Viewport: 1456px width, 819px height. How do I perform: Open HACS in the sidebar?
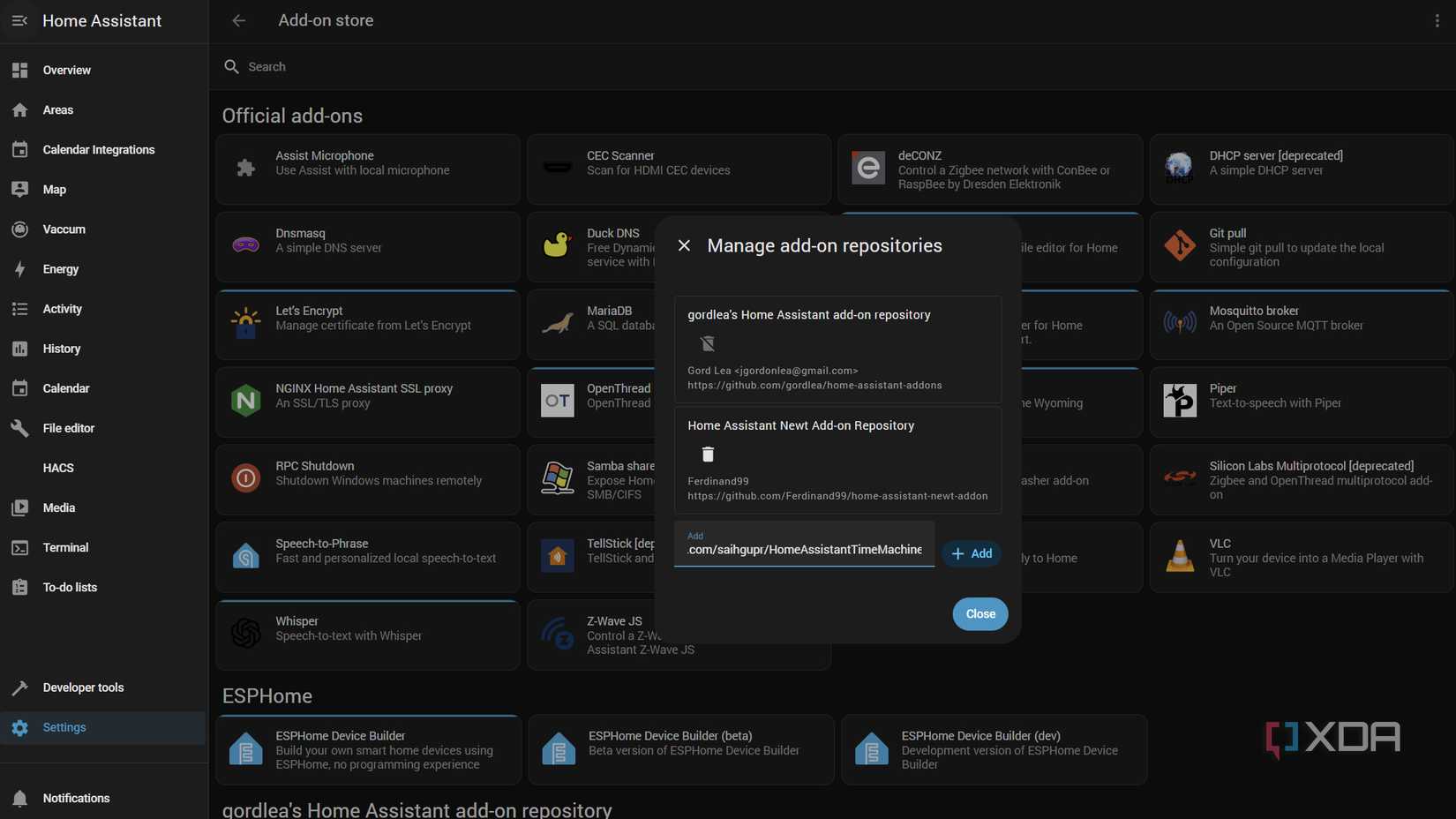coord(104,468)
